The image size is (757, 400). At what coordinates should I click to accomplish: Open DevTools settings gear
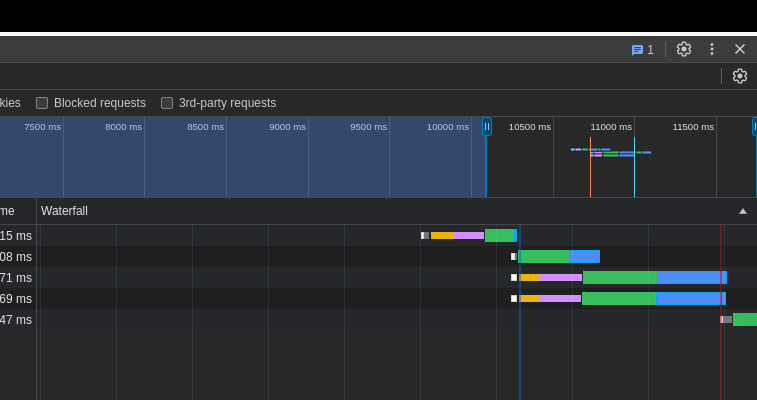(684, 49)
